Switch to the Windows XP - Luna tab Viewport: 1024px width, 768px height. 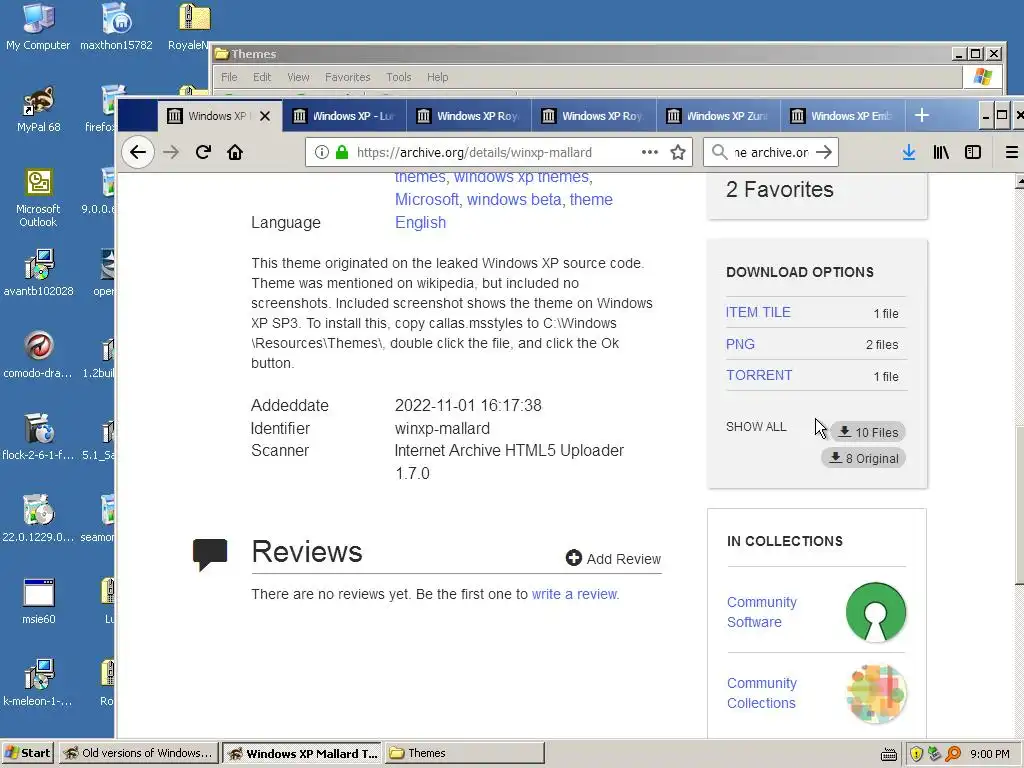[x=344, y=116]
